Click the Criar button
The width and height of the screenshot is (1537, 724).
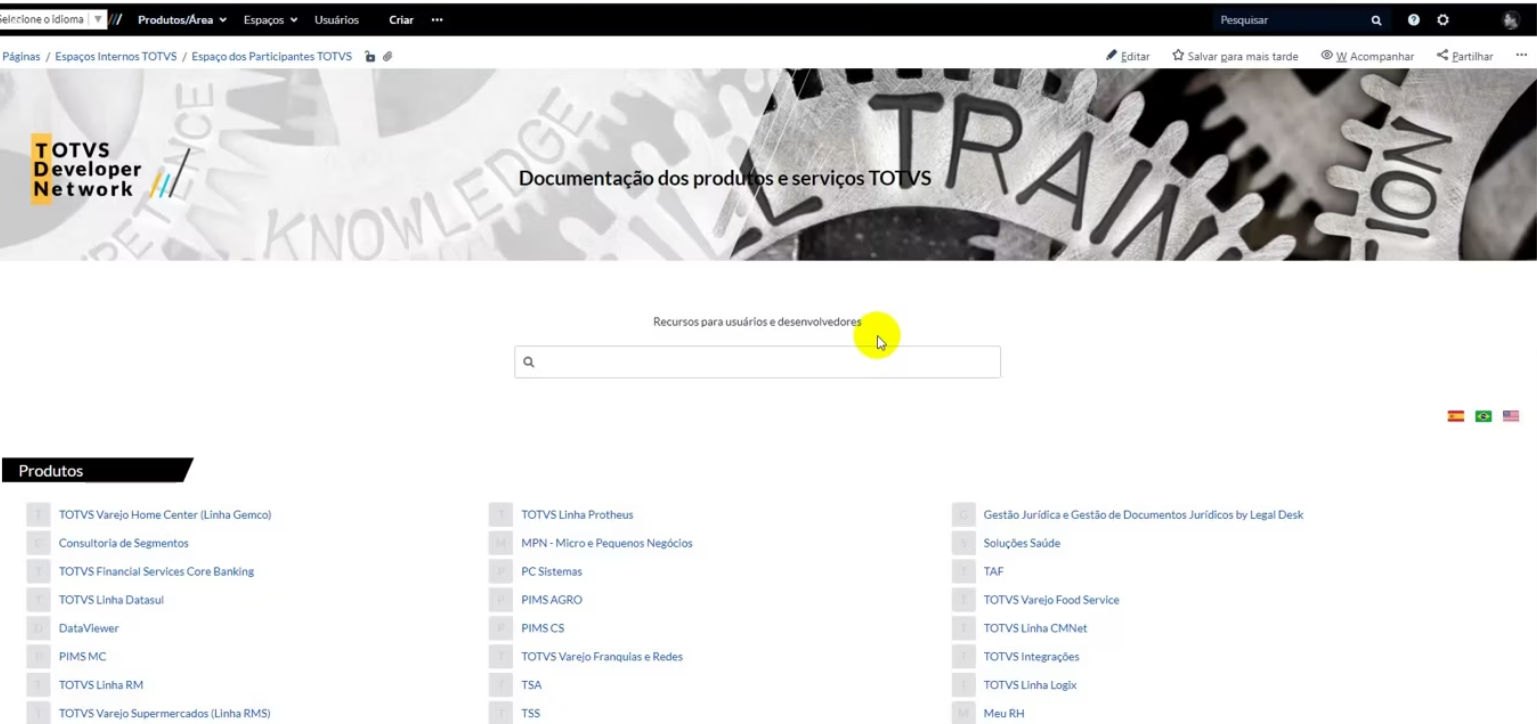coord(401,20)
